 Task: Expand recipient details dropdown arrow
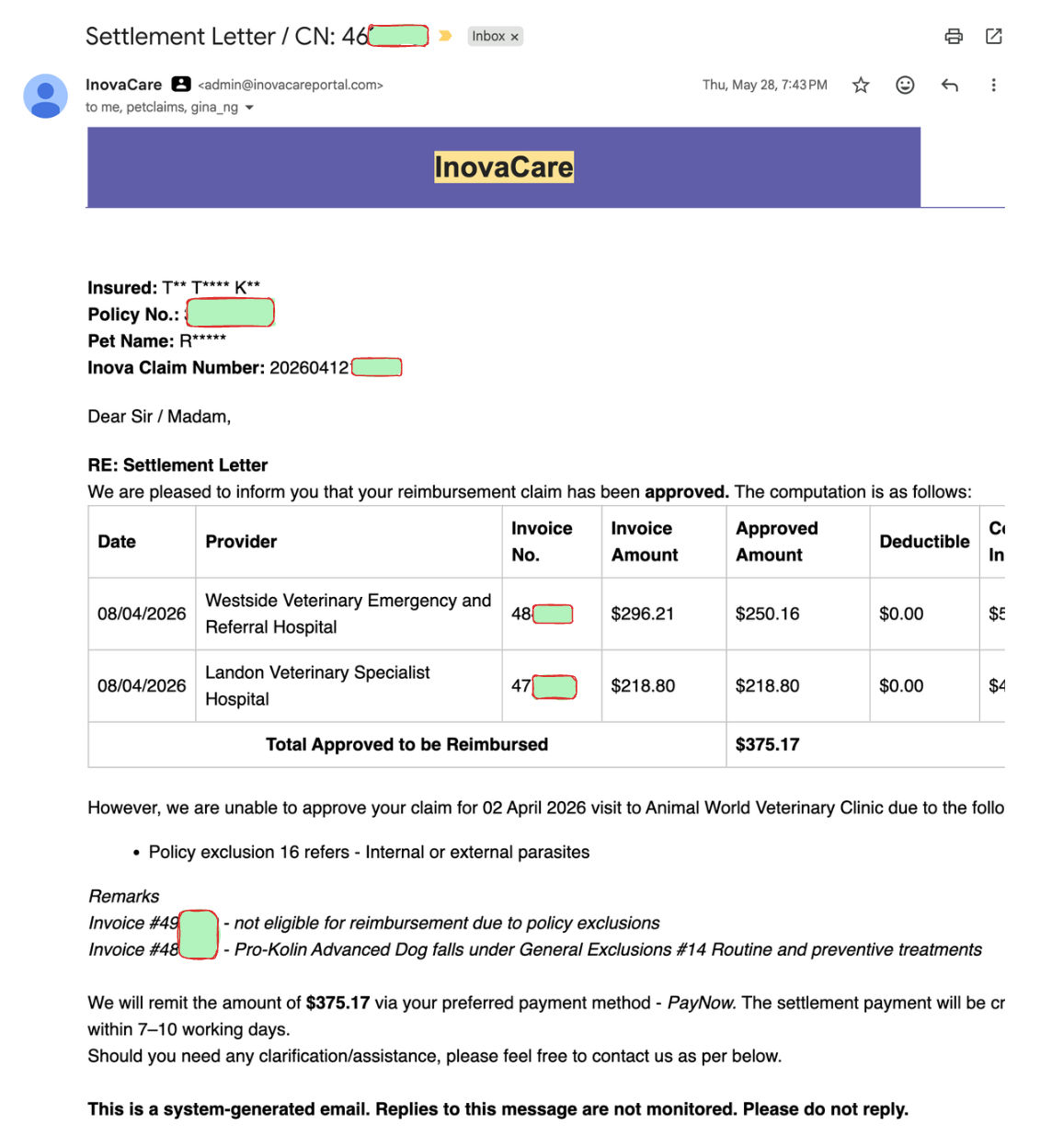tap(249, 108)
